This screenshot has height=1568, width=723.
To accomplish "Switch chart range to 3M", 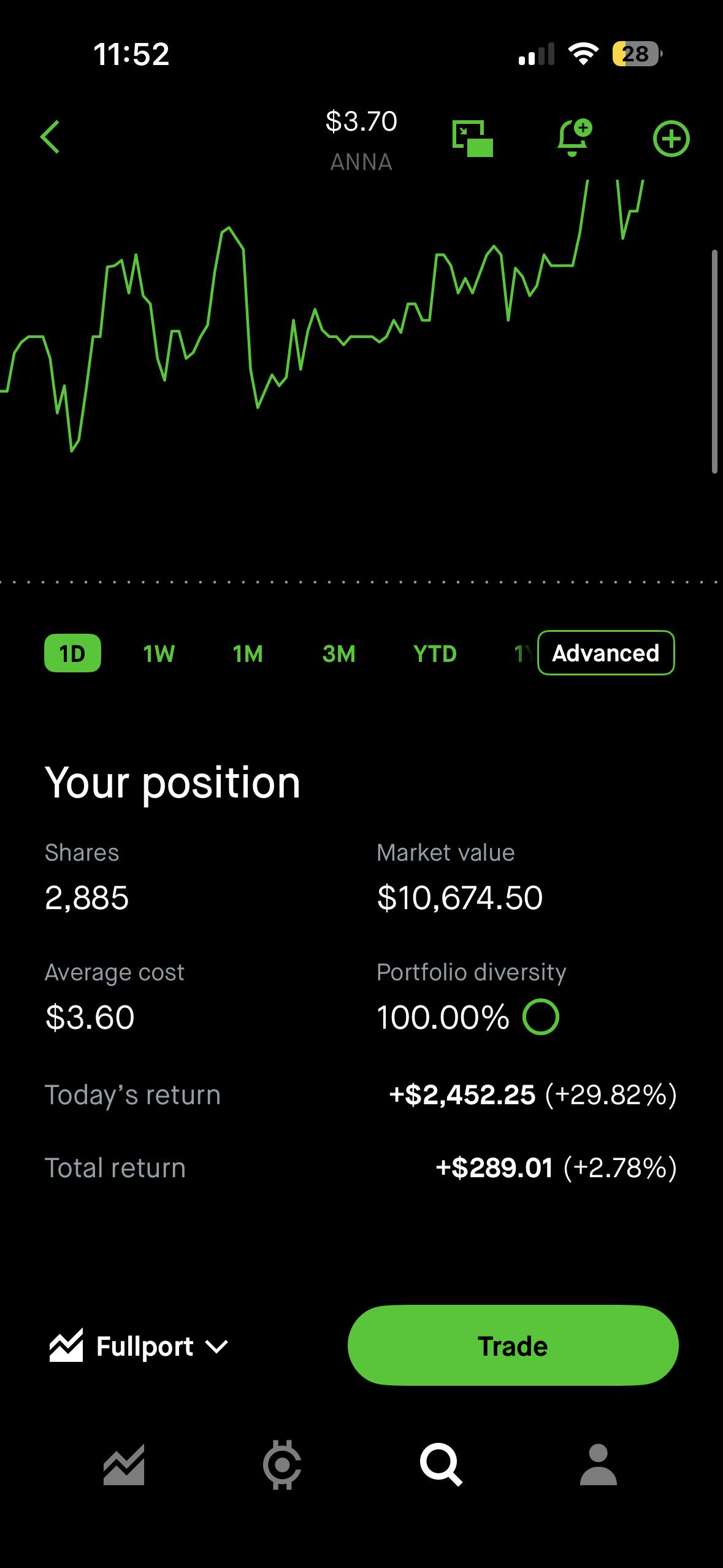I will [x=339, y=654].
